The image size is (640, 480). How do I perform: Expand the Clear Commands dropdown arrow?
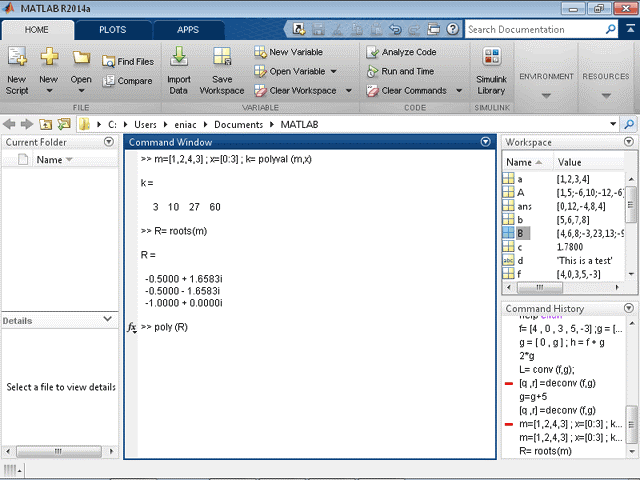click(459, 91)
